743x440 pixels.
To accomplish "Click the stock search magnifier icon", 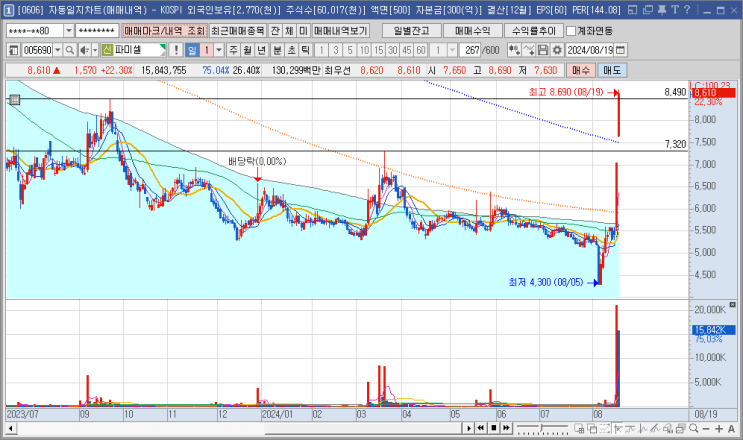I will [x=70, y=50].
